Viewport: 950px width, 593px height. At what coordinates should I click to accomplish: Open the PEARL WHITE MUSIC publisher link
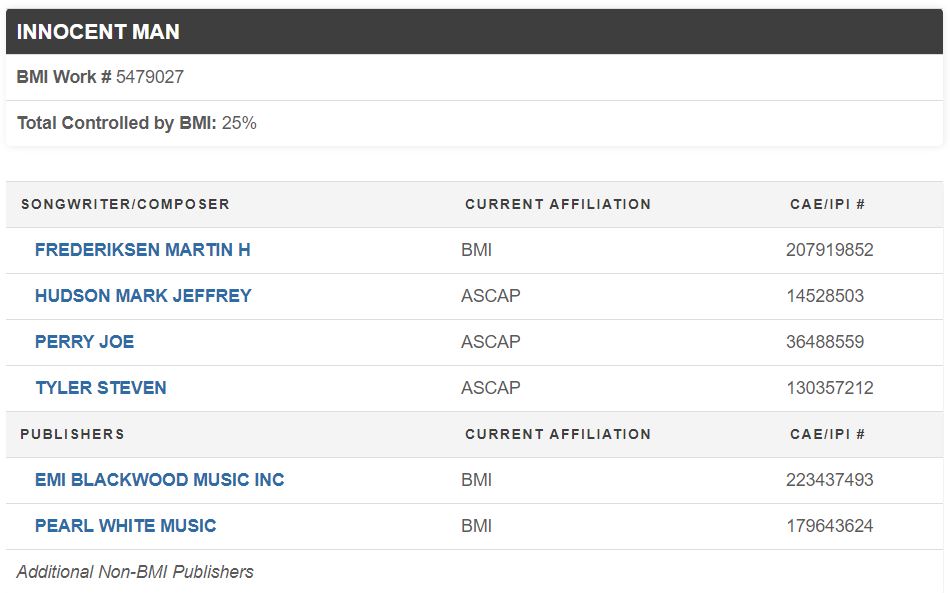tap(125, 526)
